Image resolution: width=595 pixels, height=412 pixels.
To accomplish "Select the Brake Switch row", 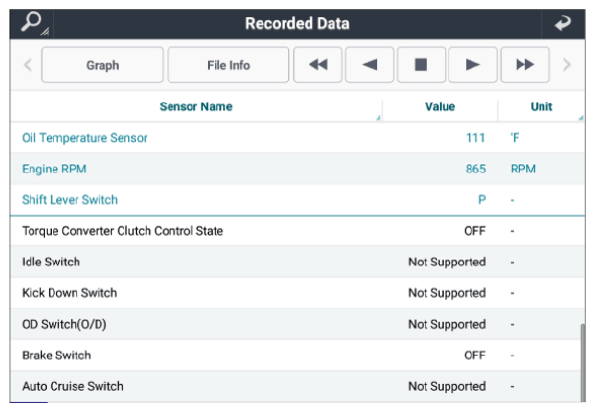I will (298, 355).
